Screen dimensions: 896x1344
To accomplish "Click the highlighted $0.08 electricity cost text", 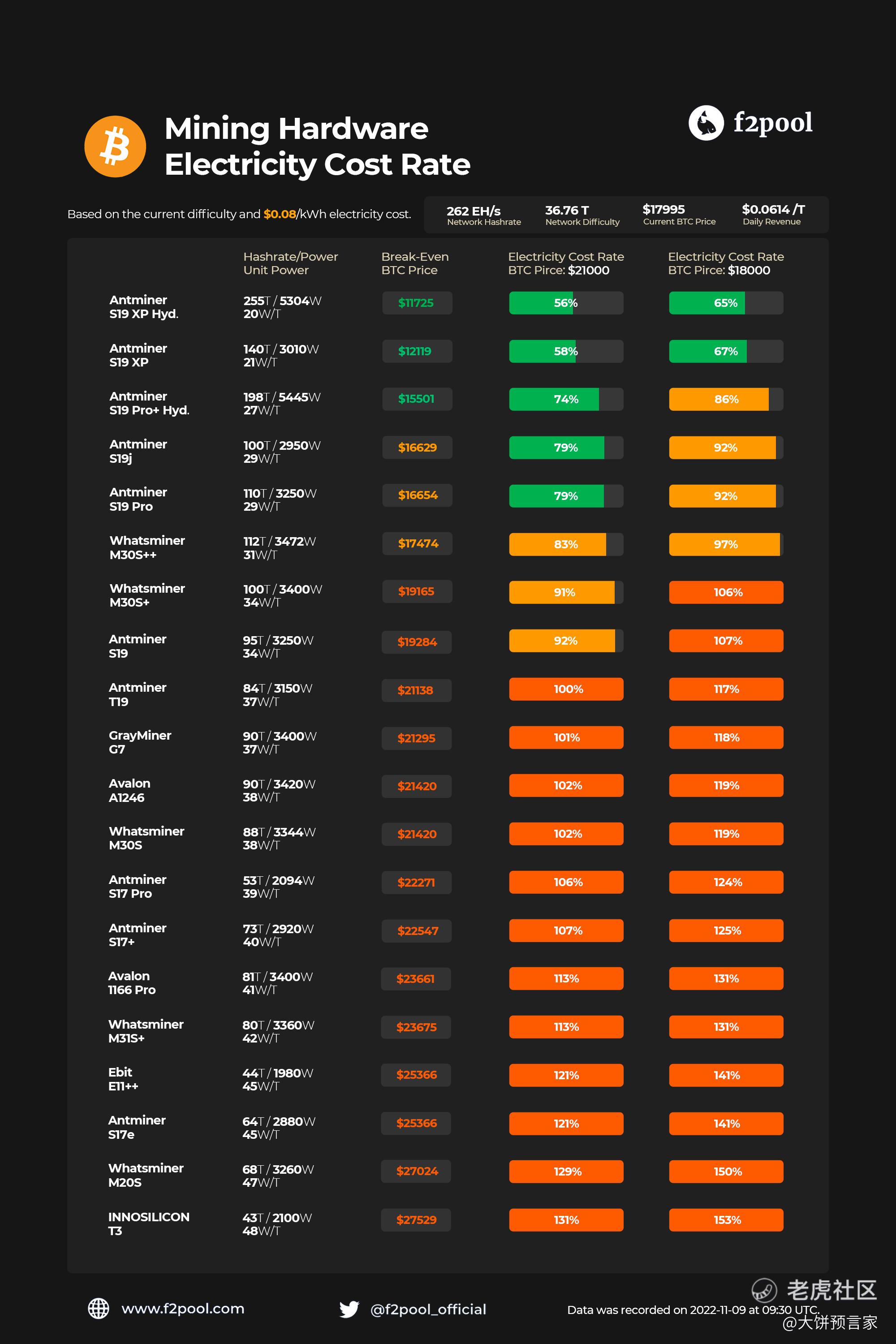I will click(280, 214).
